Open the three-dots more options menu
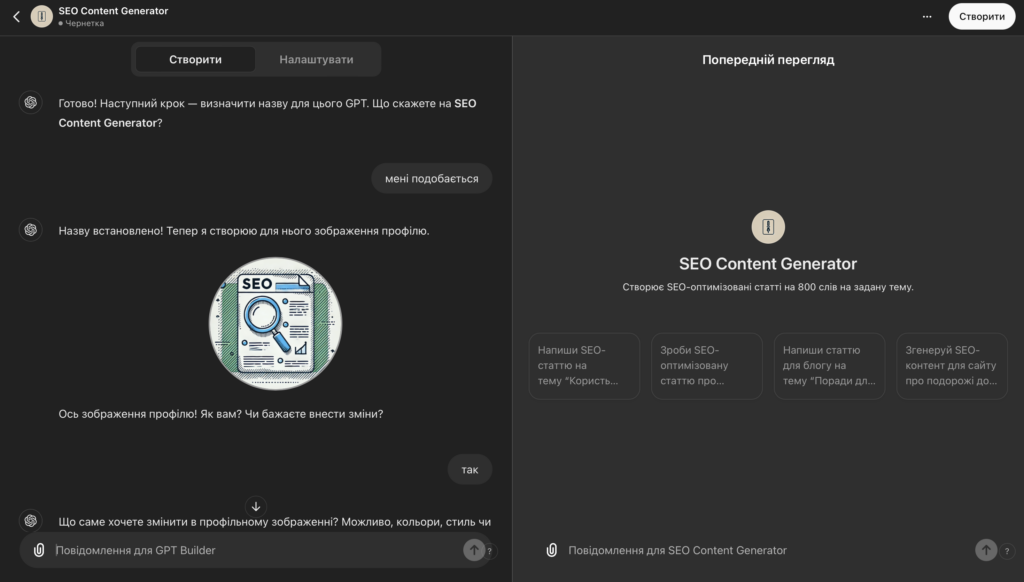1024x582 pixels. pos(927,17)
